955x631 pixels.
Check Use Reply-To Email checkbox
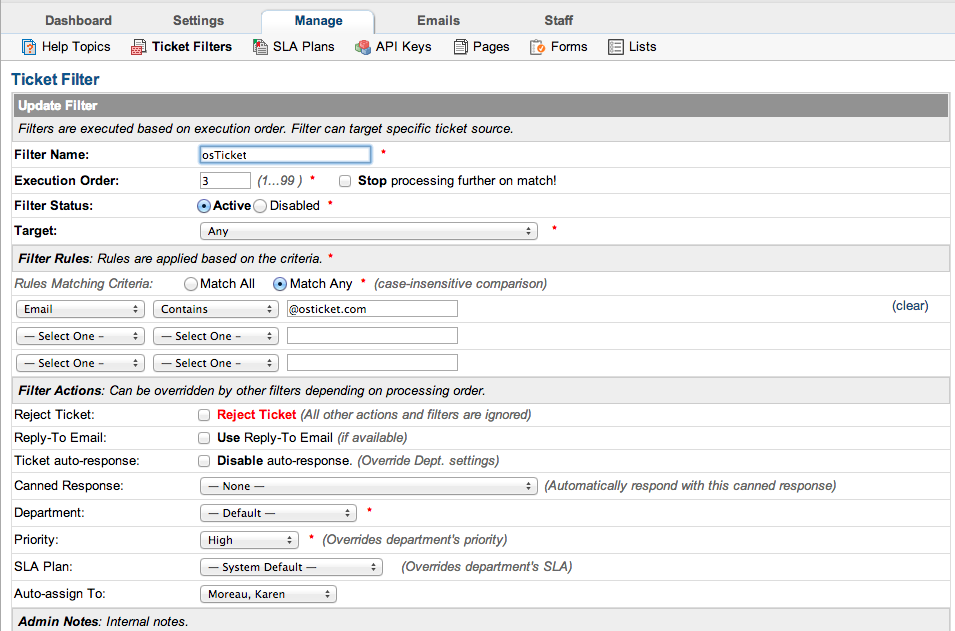coord(204,438)
